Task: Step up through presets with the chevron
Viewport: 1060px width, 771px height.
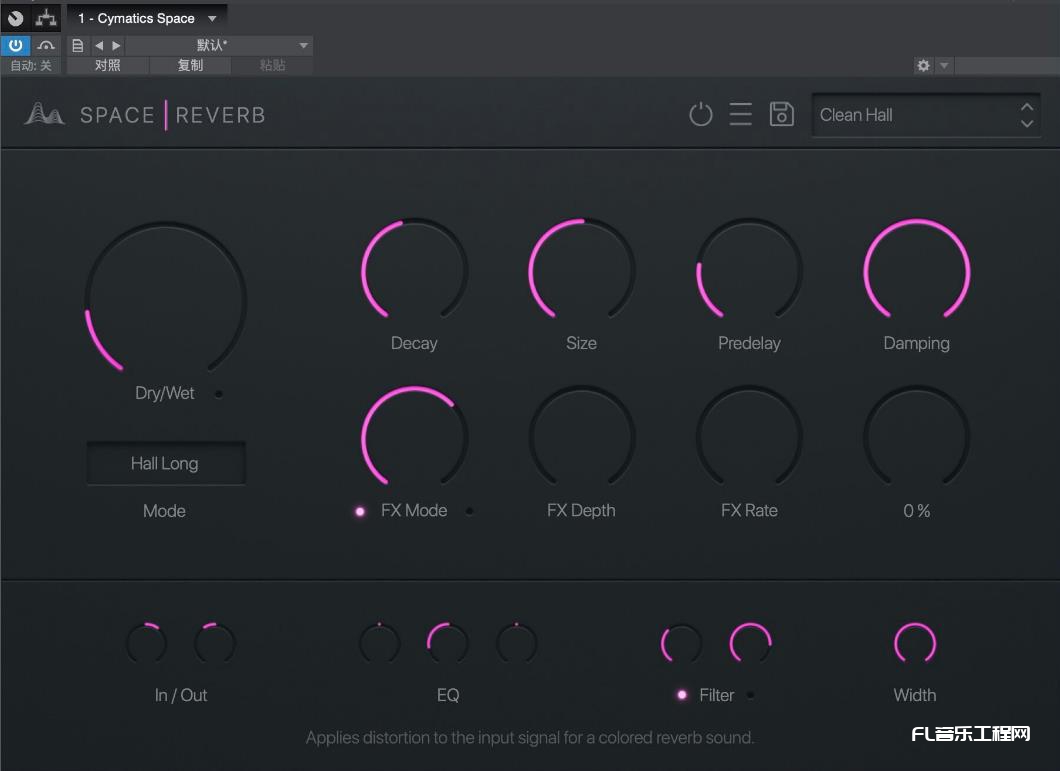Action: coord(1026,108)
